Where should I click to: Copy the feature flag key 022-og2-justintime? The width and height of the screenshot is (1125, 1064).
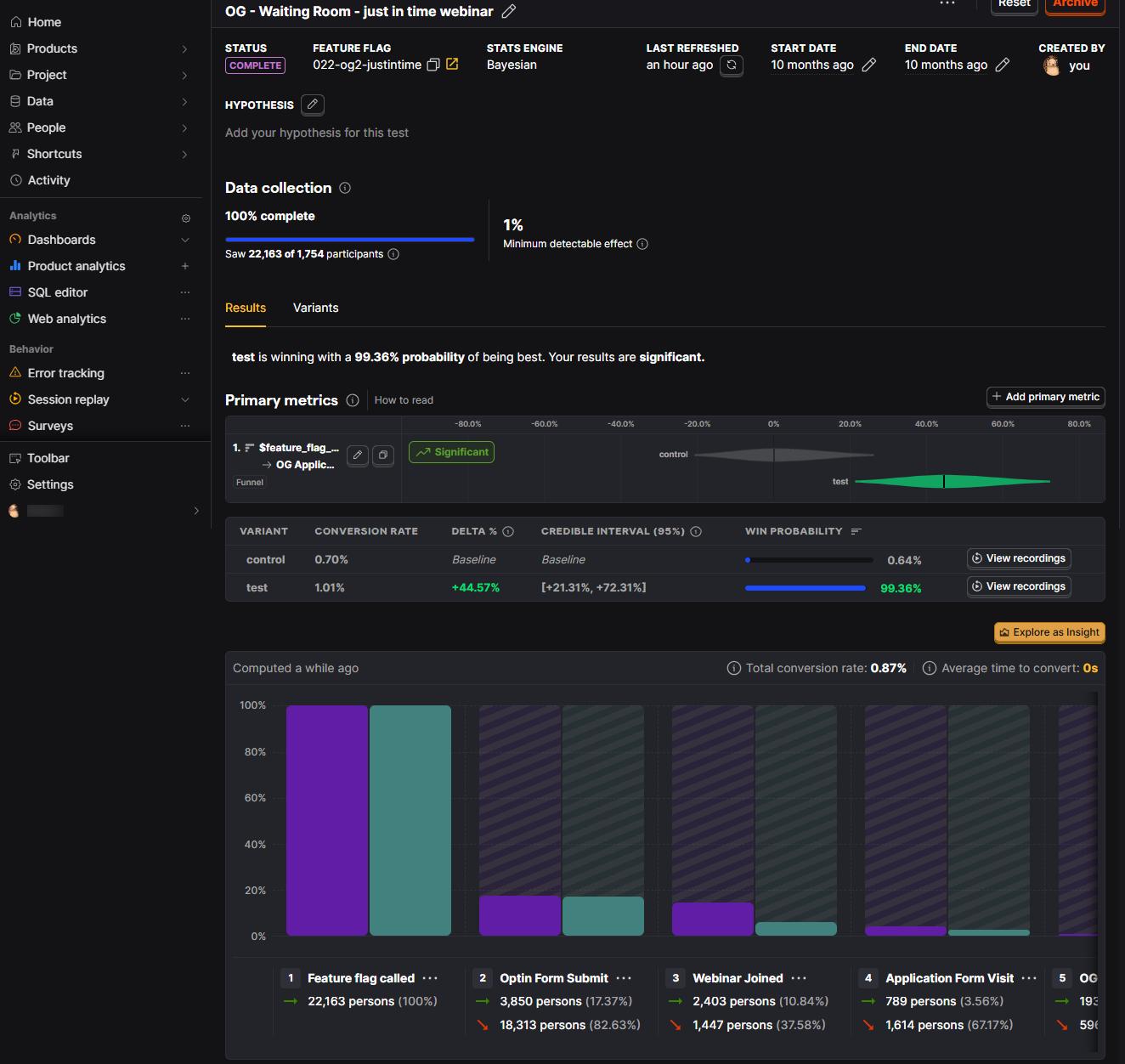tap(433, 65)
